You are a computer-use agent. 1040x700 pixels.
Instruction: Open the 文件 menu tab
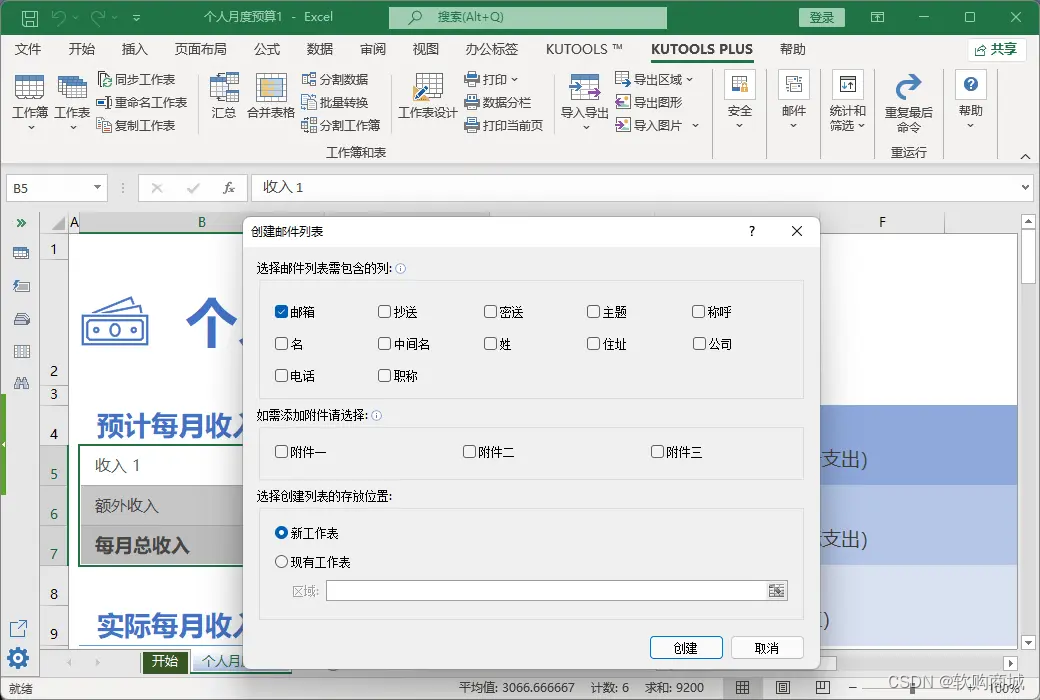(x=28, y=49)
